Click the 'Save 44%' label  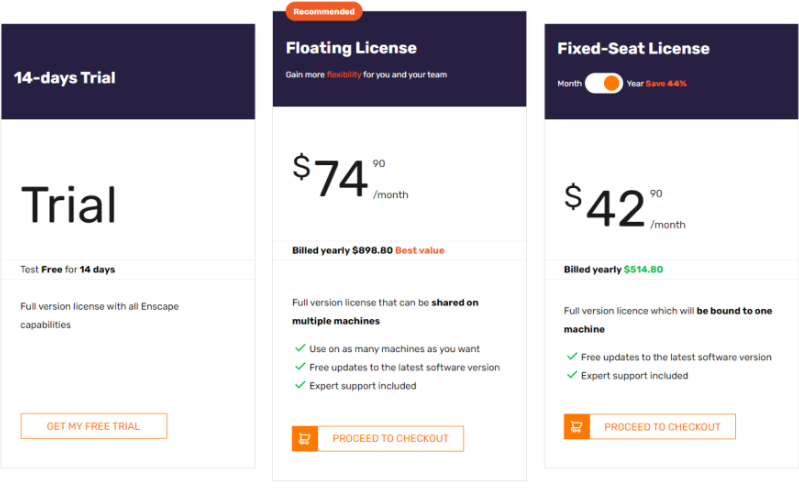(x=666, y=84)
